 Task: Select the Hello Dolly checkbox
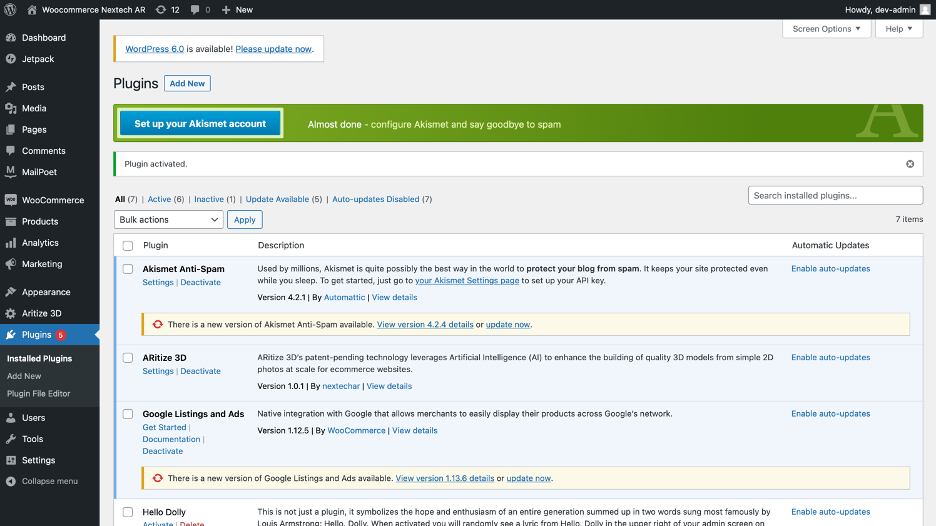point(128,512)
